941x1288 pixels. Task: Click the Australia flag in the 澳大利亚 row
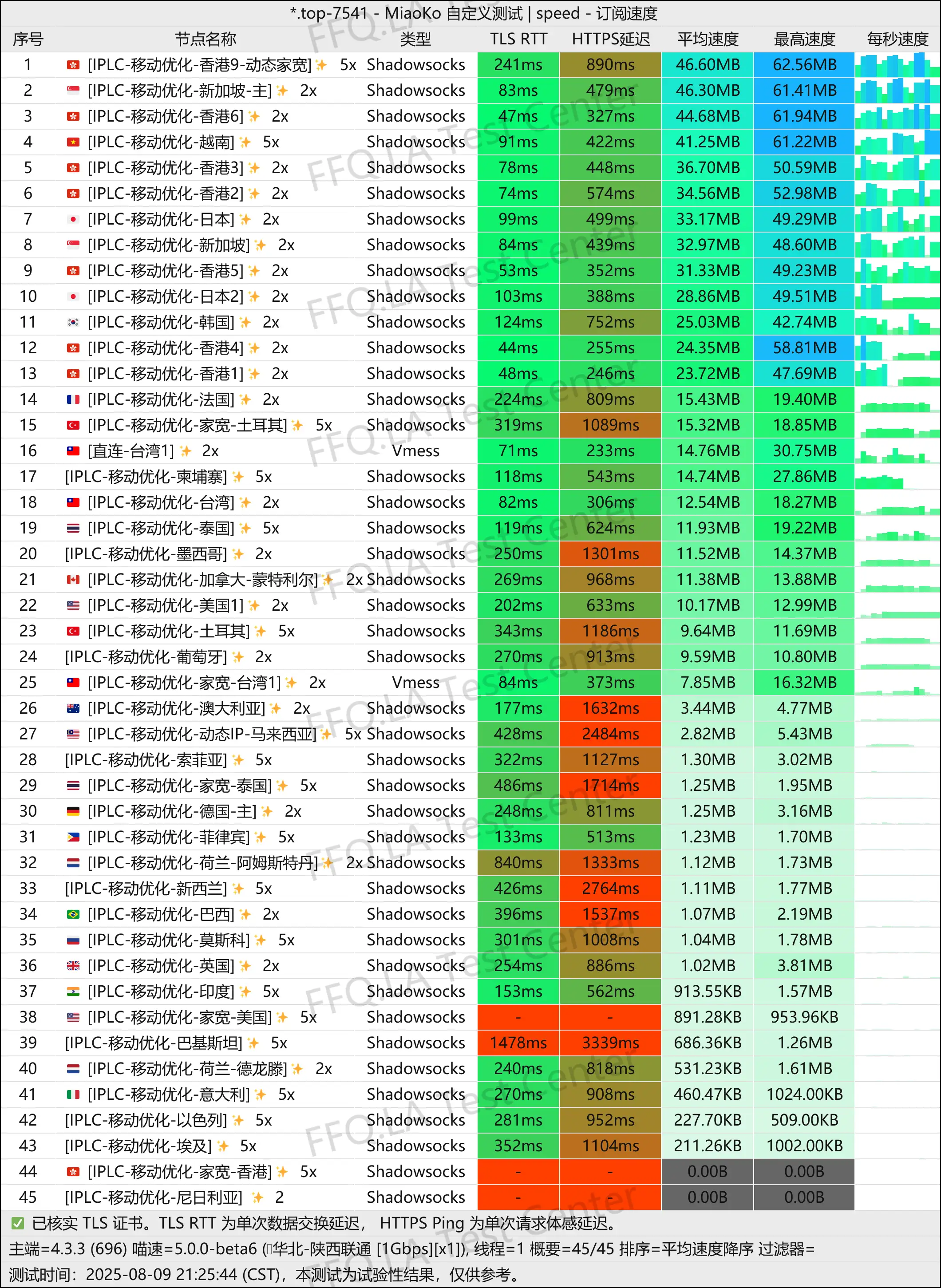(73, 708)
